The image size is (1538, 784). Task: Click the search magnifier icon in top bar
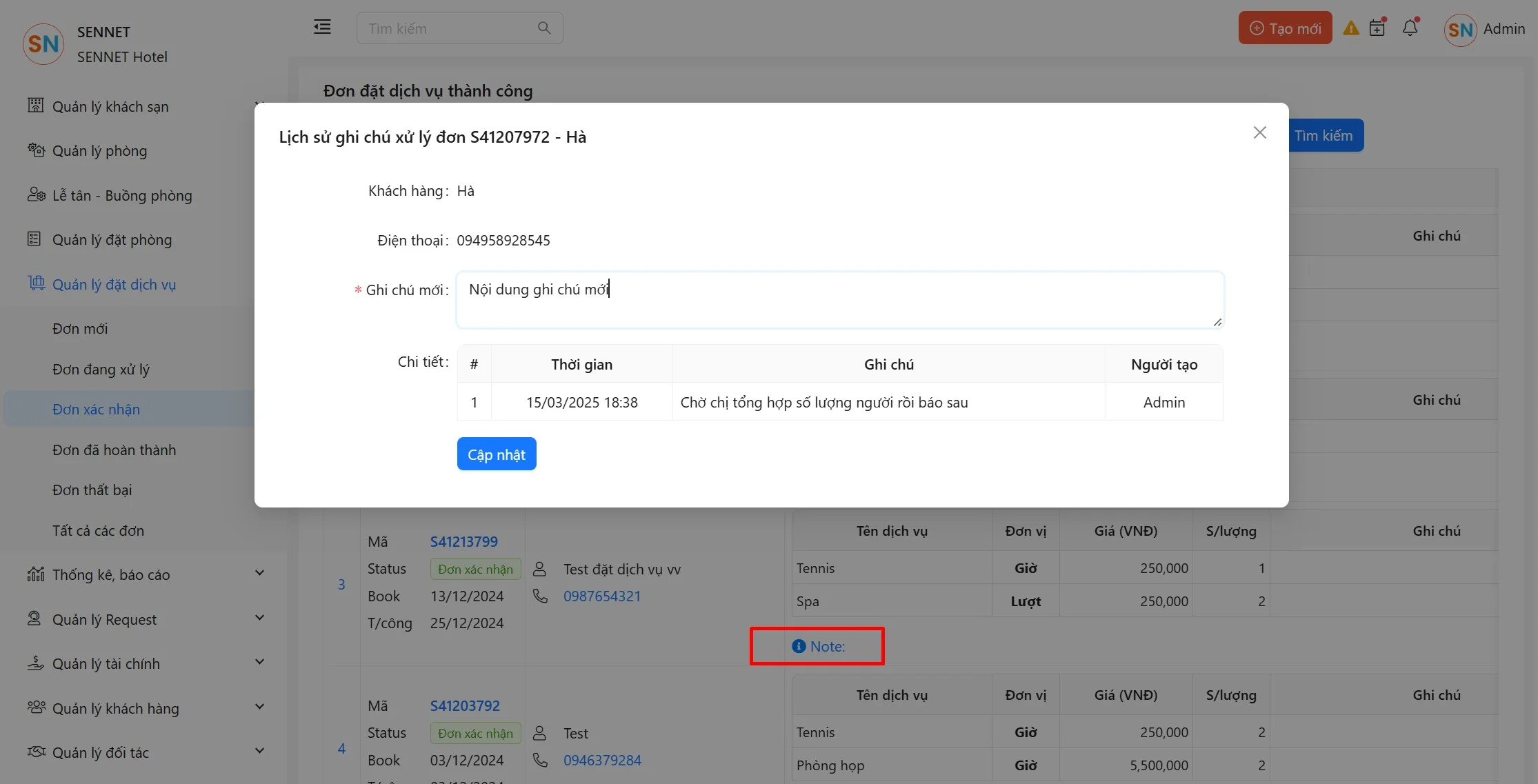[544, 28]
